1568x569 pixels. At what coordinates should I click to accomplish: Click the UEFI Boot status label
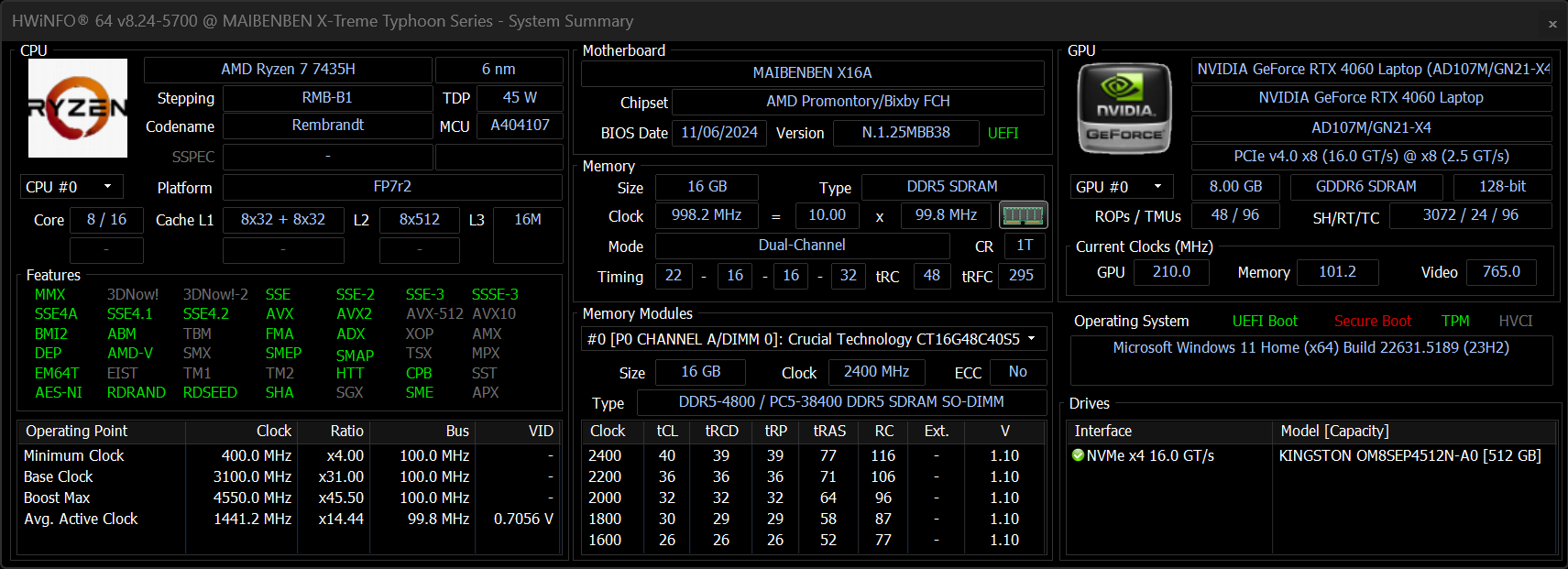click(x=1265, y=321)
